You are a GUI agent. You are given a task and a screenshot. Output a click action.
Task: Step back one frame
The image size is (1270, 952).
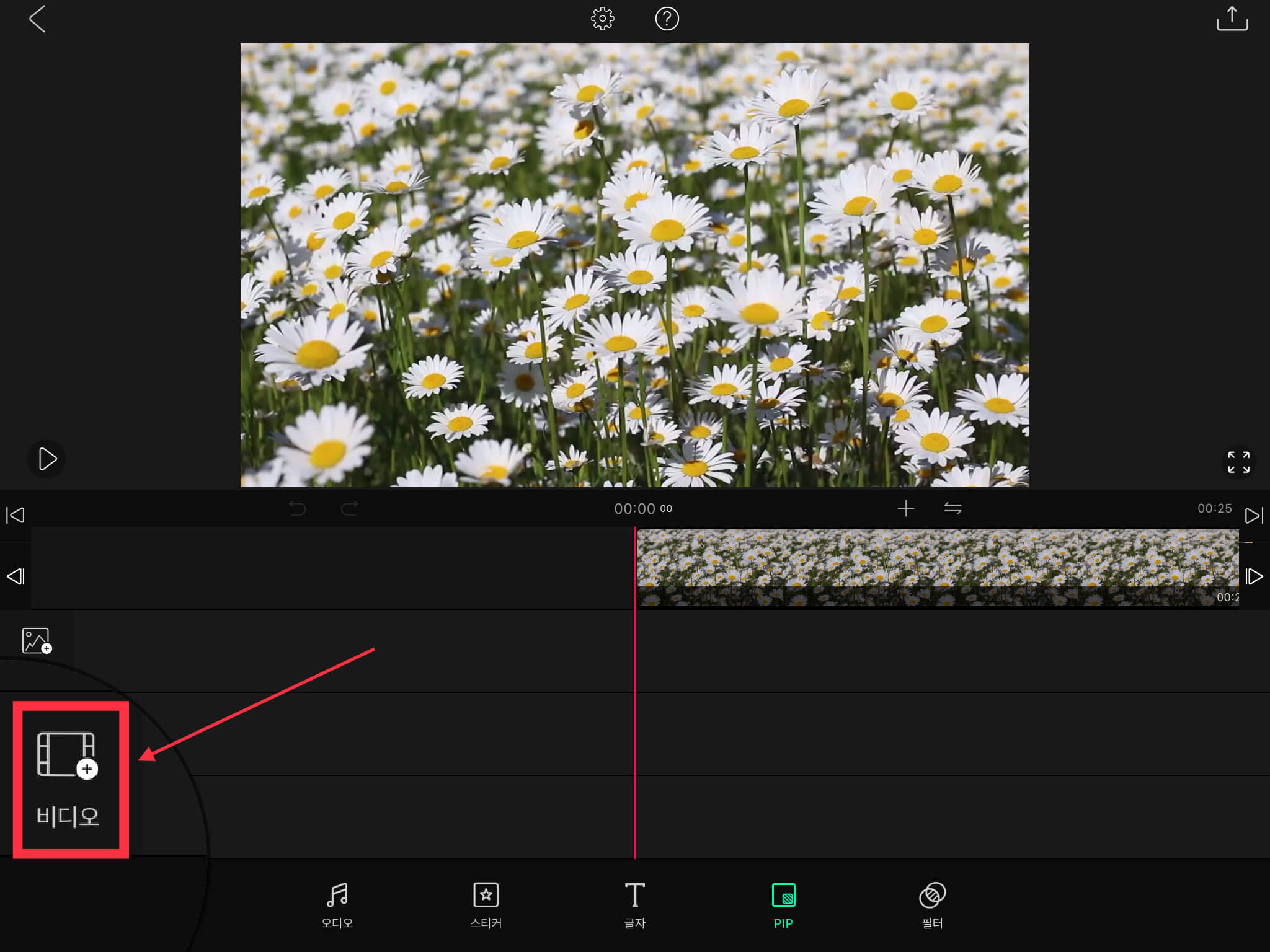coord(15,576)
